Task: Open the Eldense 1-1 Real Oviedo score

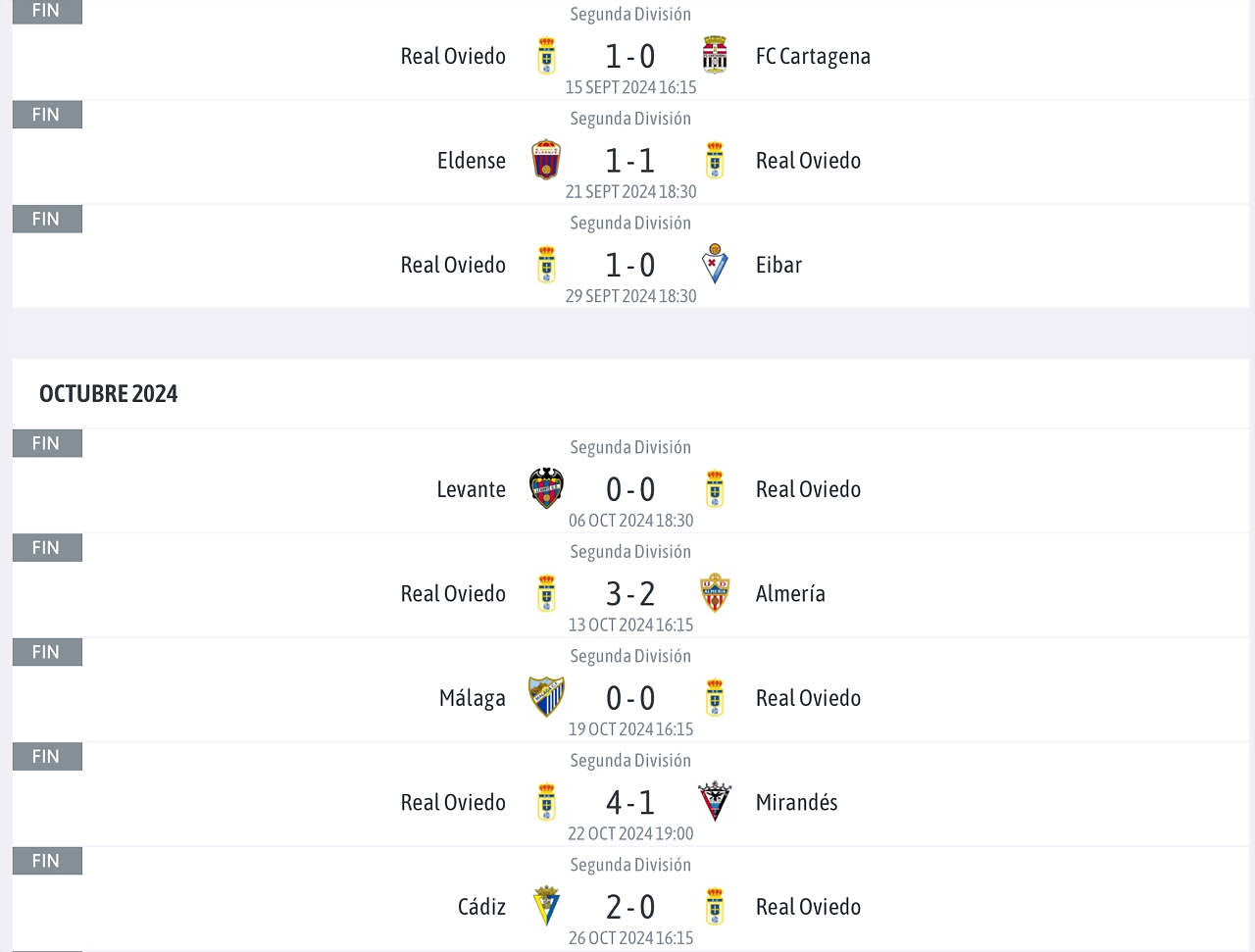Action: point(630,160)
